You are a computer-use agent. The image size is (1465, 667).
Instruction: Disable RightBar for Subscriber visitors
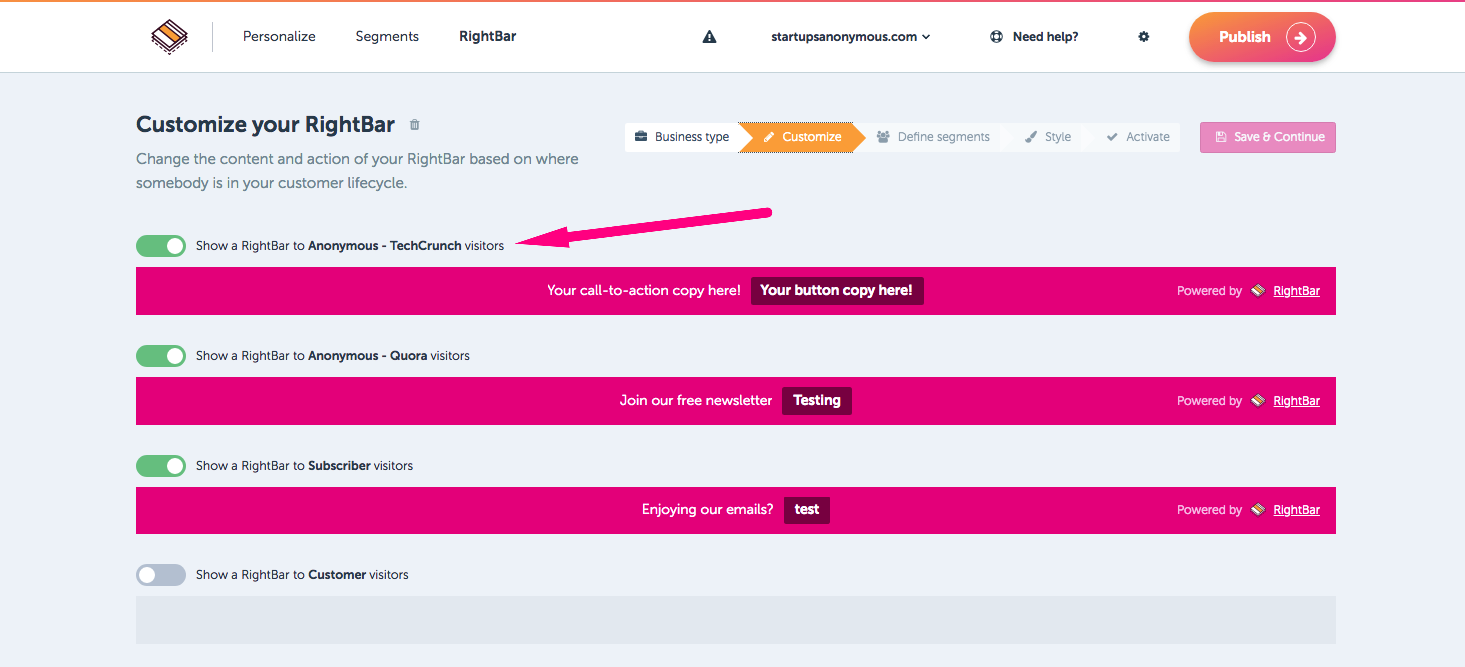coord(161,466)
